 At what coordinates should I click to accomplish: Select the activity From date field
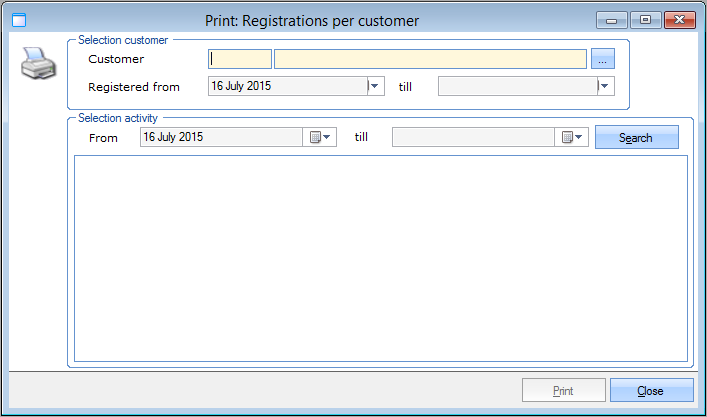coord(221,137)
